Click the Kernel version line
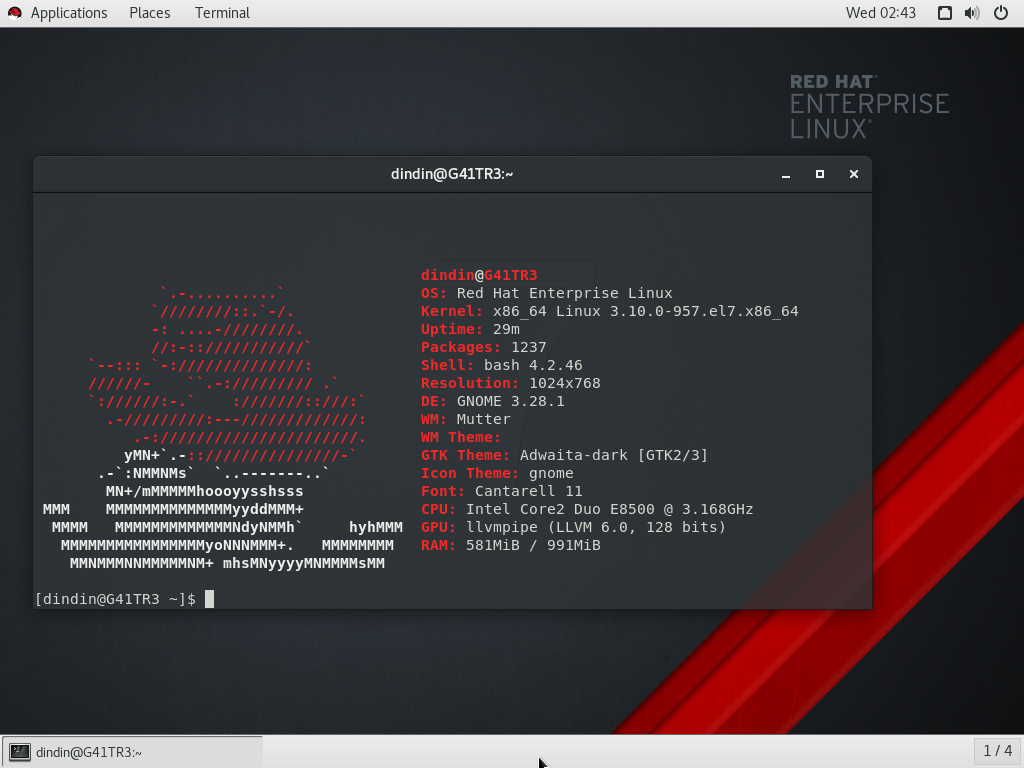Image resolution: width=1024 pixels, height=768 pixels. (609, 312)
